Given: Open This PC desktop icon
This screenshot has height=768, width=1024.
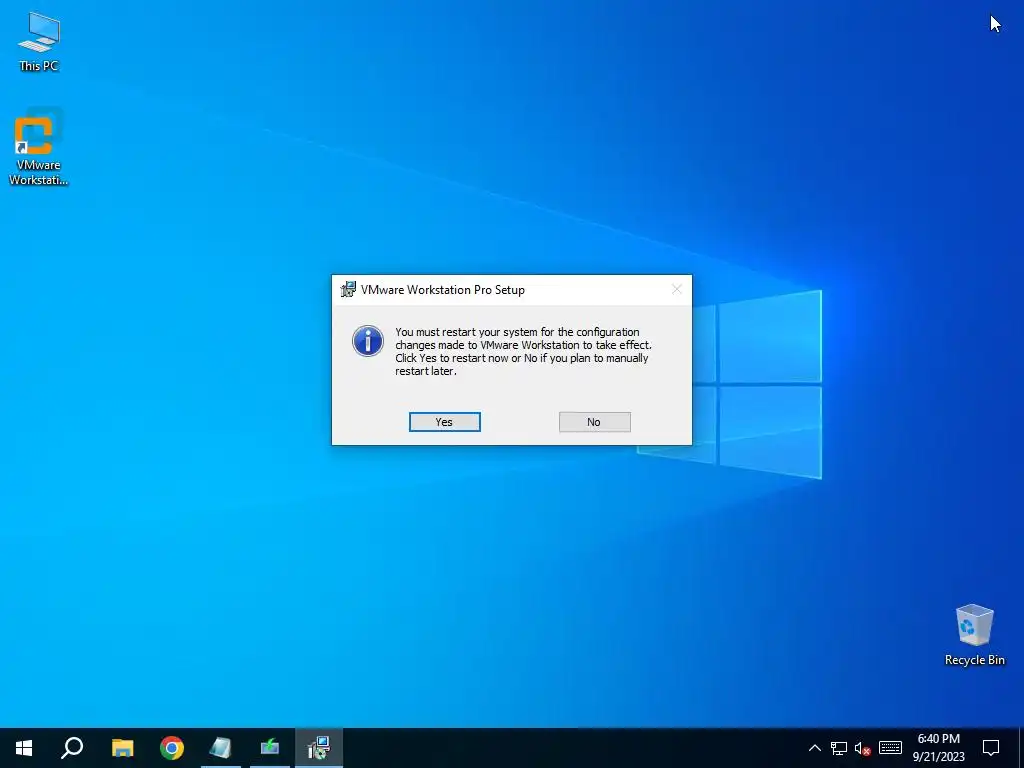Looking at the screenshot, I should tap(39, 42).
